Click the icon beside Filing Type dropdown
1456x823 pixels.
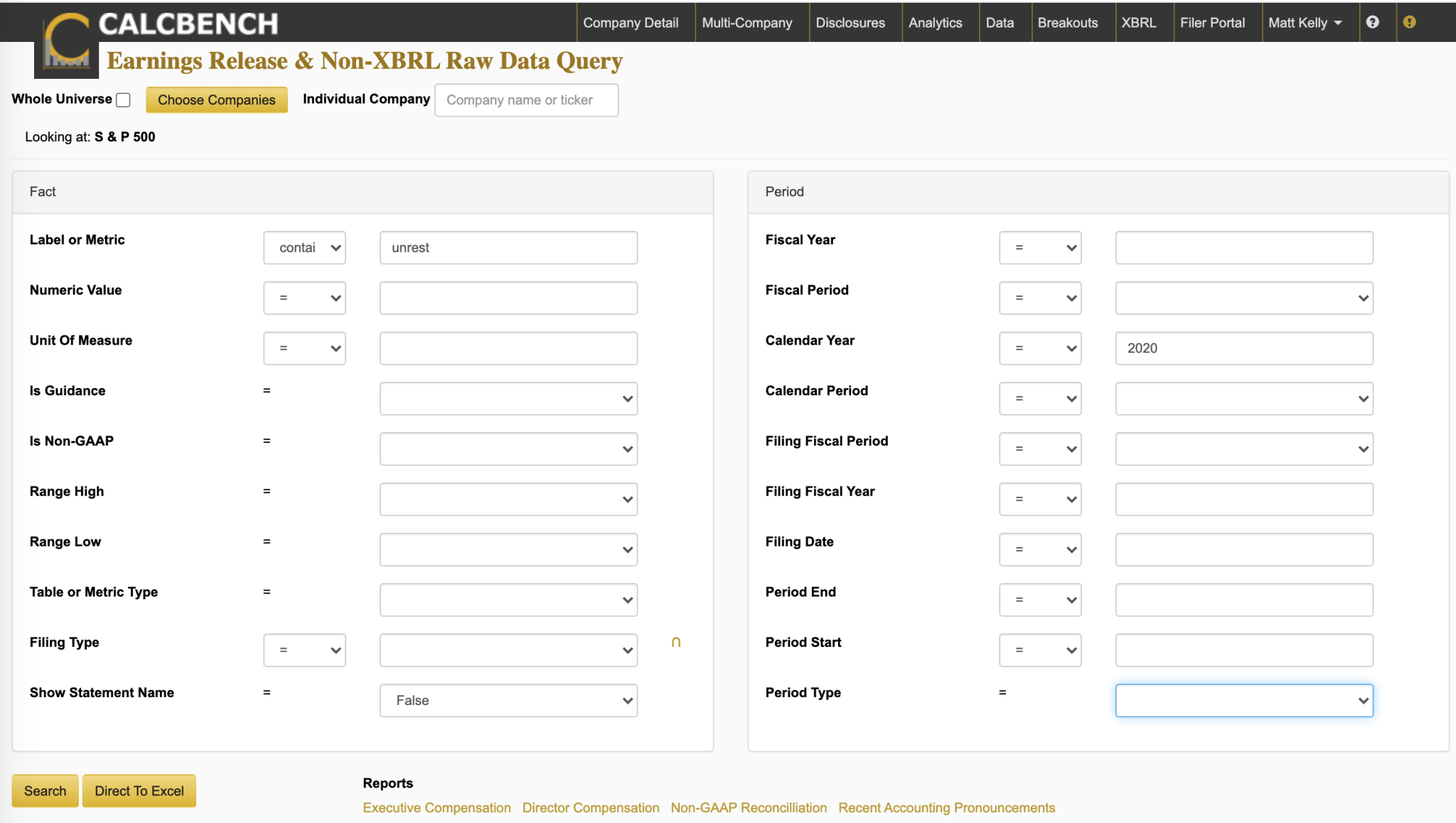pos(675,642)
